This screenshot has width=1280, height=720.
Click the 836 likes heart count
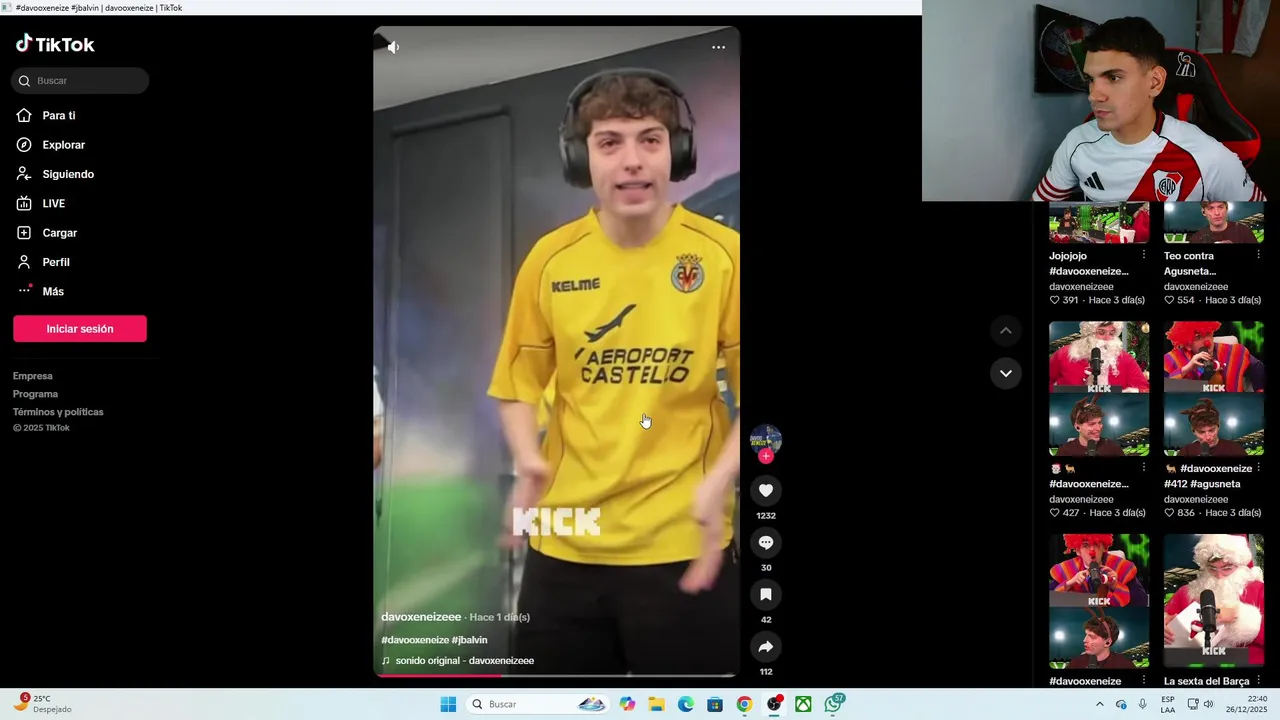coord(1180,513)
